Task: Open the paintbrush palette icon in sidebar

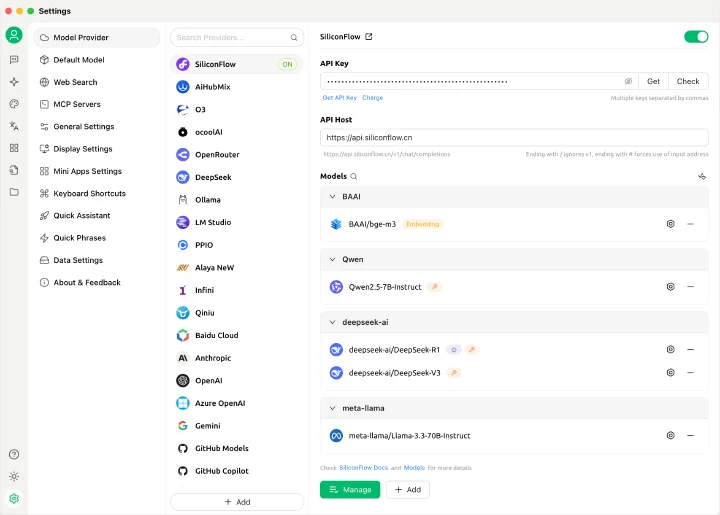Action: pos(14,104)
